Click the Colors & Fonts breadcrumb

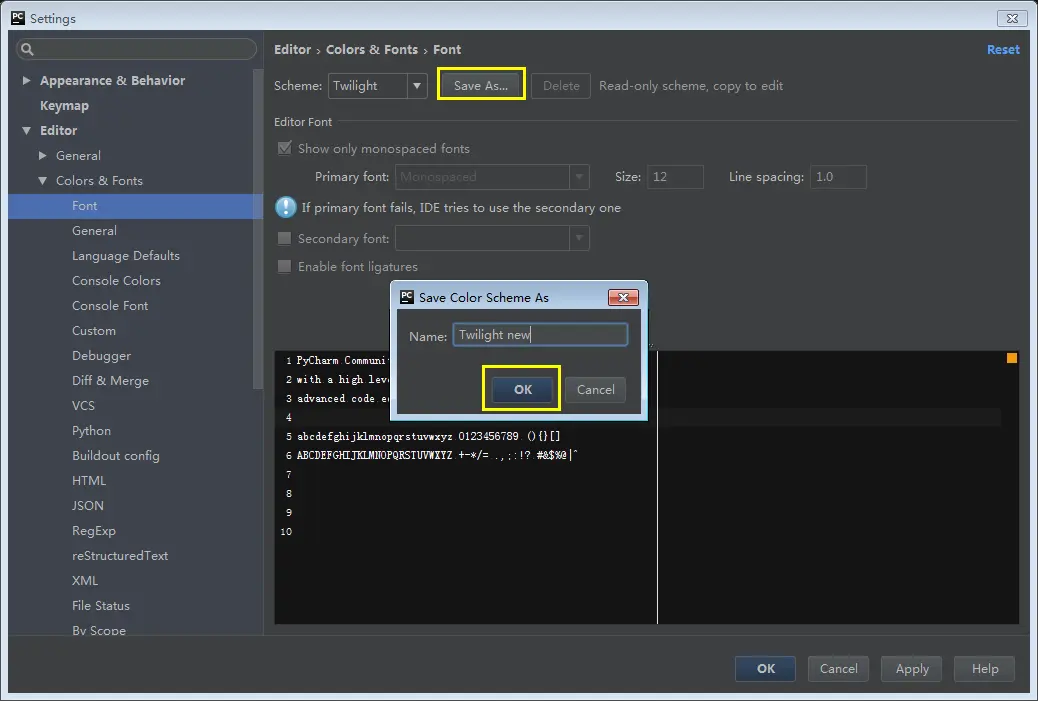click(371, 50)
